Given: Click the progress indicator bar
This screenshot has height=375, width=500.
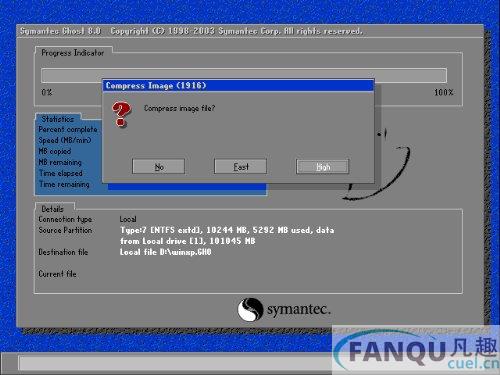Looking at the screenshot, I should click(244, 75).
